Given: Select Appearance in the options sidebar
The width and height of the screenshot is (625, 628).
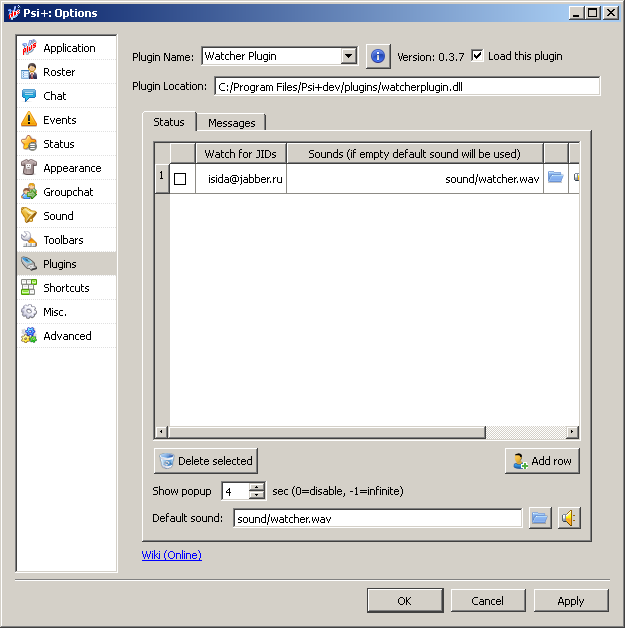Looking at the screenshot, I should click(x=71, y=168).
